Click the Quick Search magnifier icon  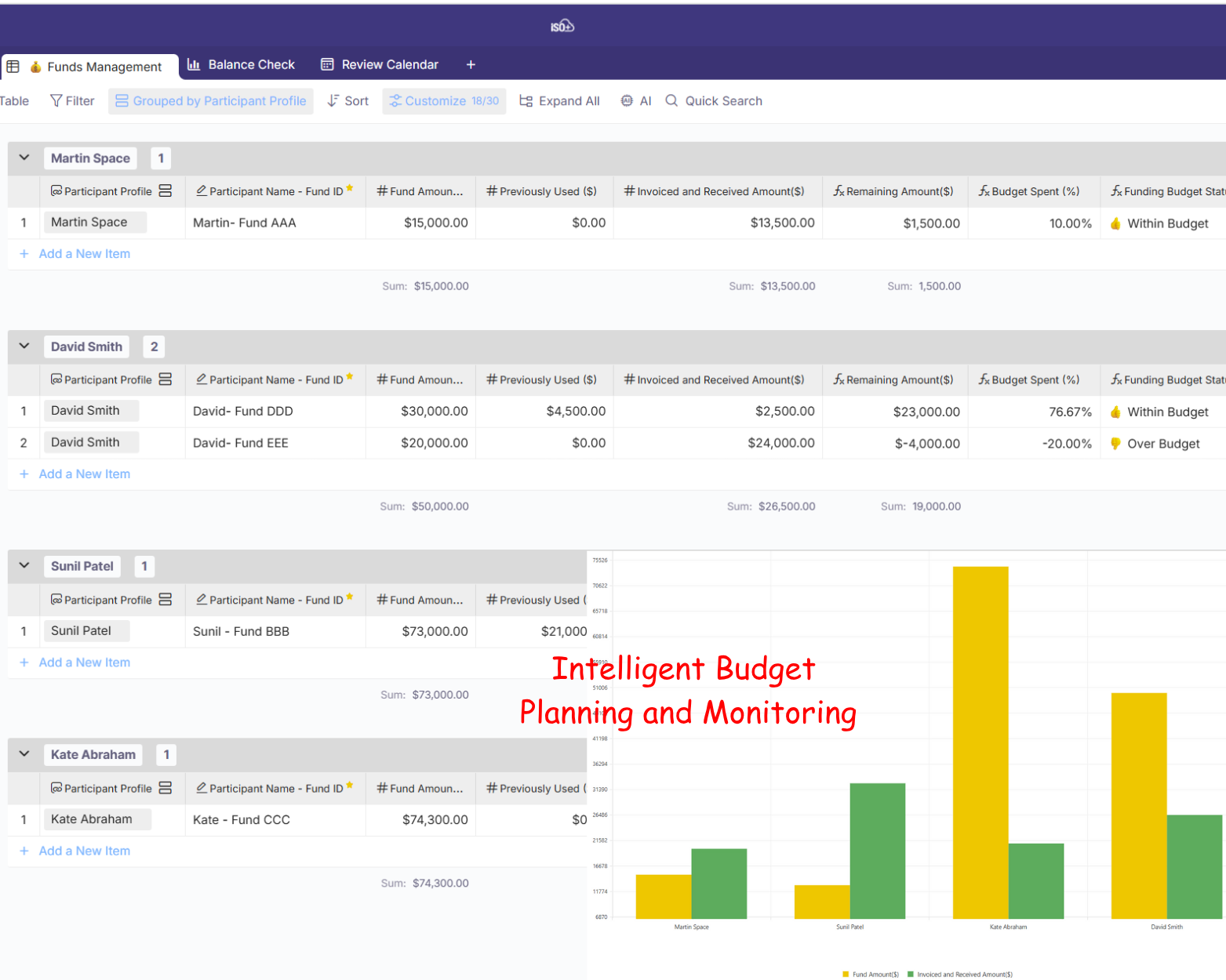click(x=671, y=101)
